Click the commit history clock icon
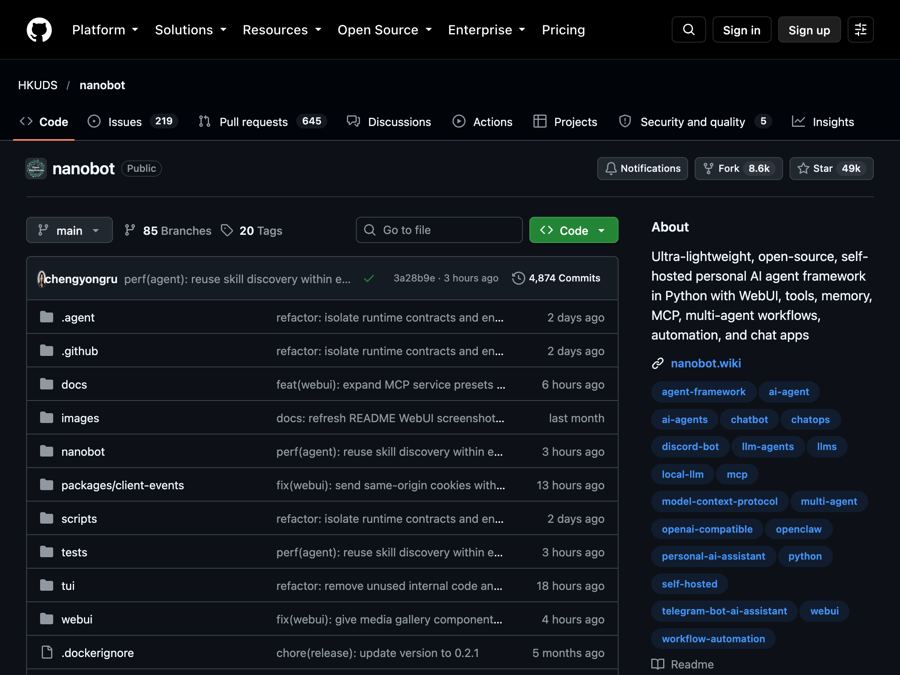 coord(518,278)
